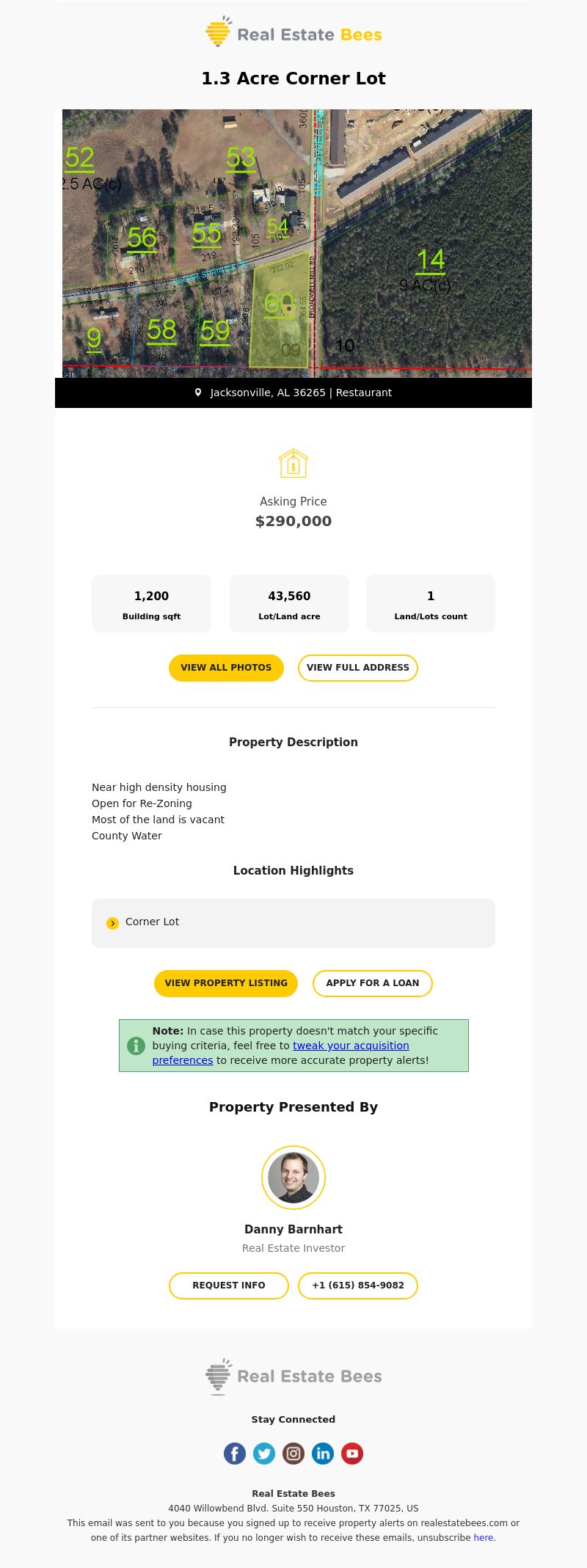The image size is (587, 1568).
Task: Click the location pin icon near Jacksonville
Action: point(198,393)
